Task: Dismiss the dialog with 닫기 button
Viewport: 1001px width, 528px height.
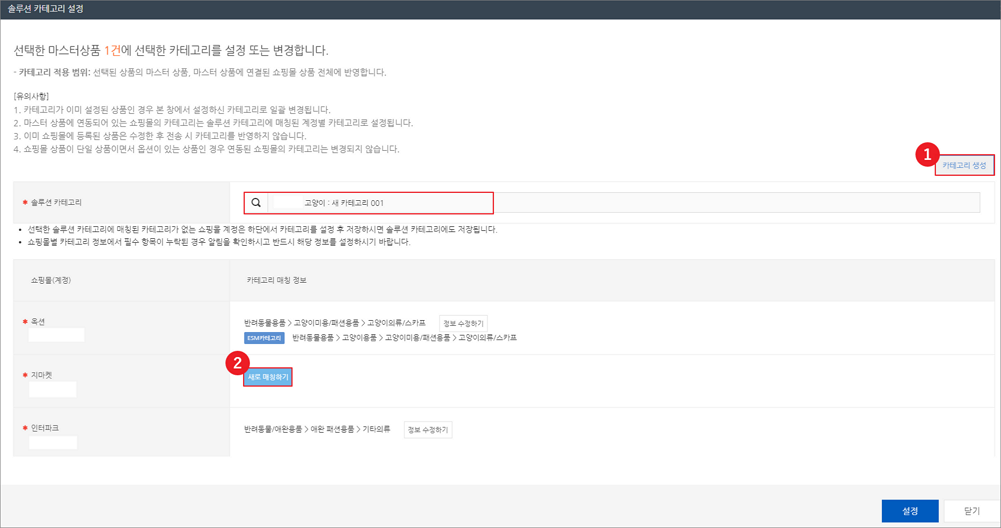Action: (x=972, y=511)
